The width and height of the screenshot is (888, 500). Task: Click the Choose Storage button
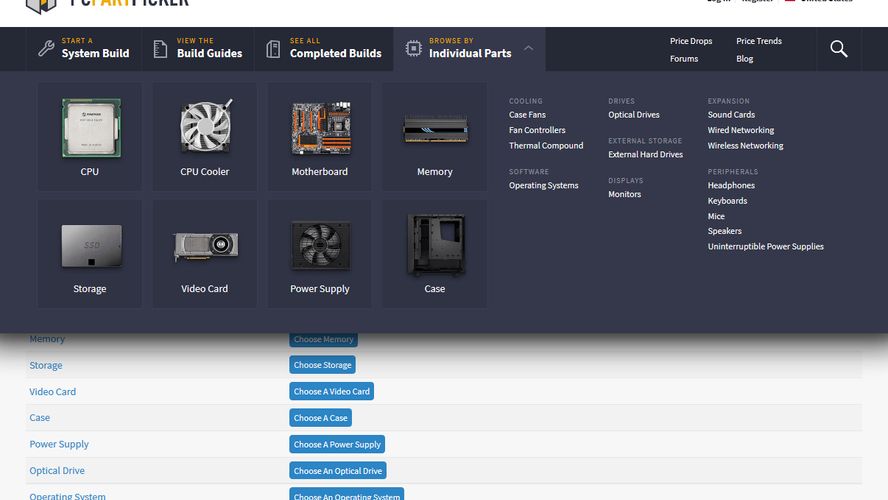coord(322,365)
